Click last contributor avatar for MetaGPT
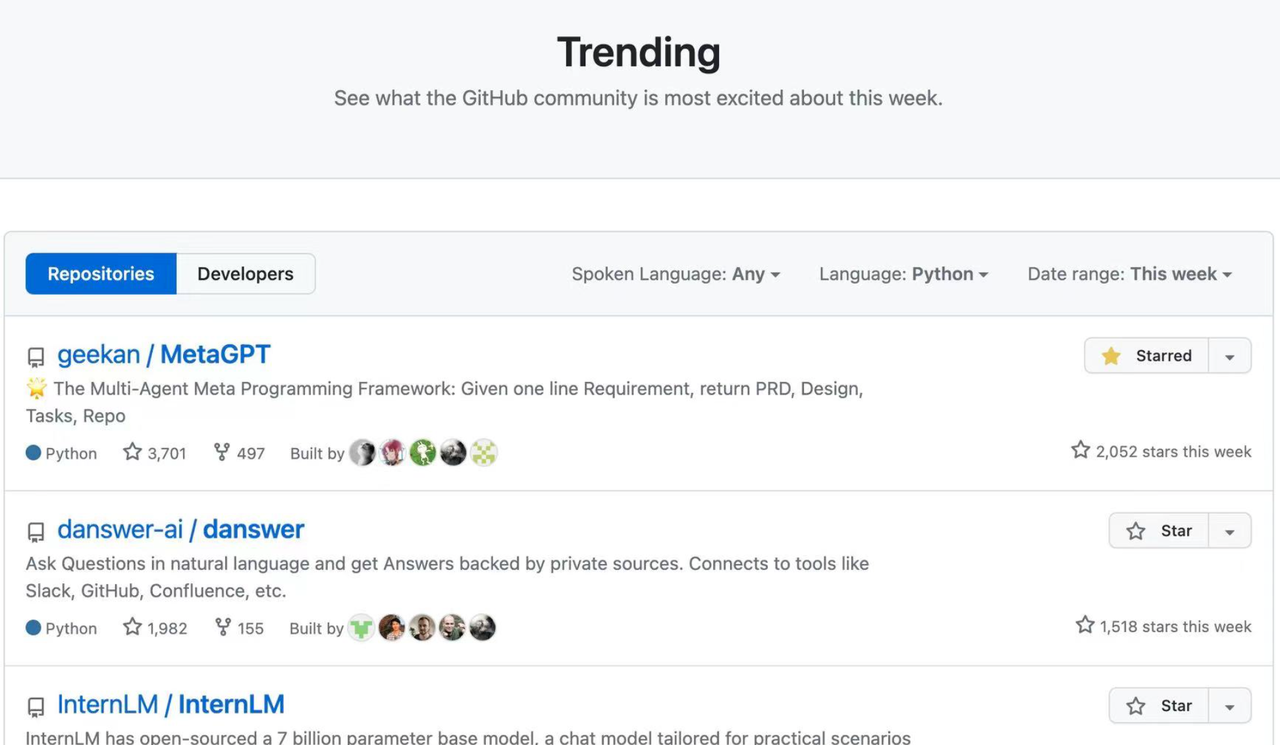1280x745 pixels. (x=484, y=453)
